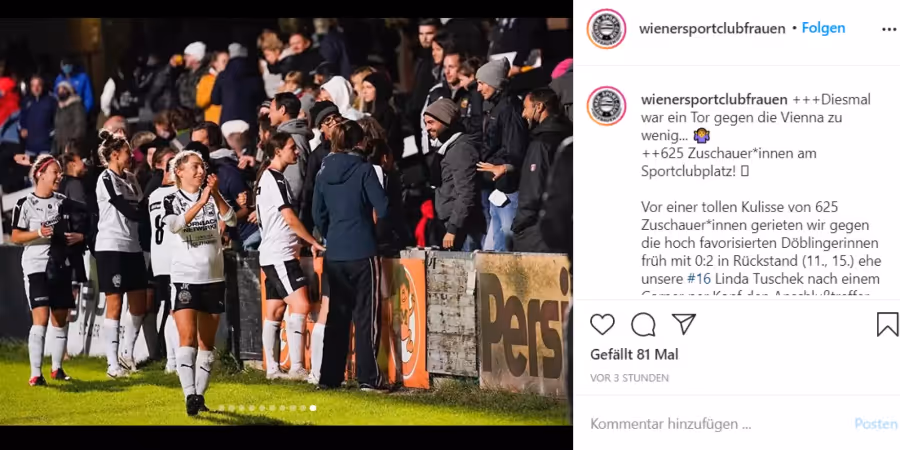Share post with paper plane icon
The height and width of the screenshot is (450, 900).
point(684,324)
